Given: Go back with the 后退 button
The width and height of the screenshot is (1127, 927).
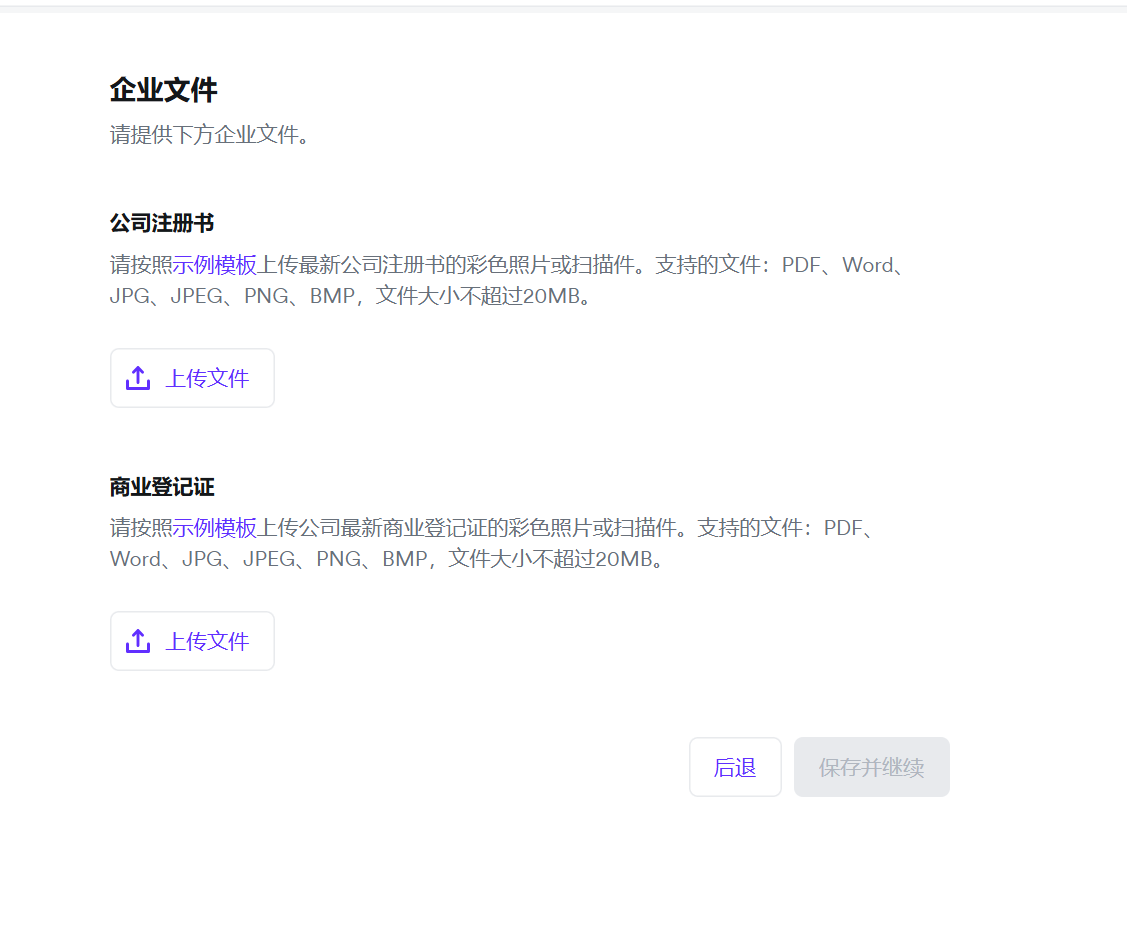Looking at the screenshot, I should click(735, 767).
